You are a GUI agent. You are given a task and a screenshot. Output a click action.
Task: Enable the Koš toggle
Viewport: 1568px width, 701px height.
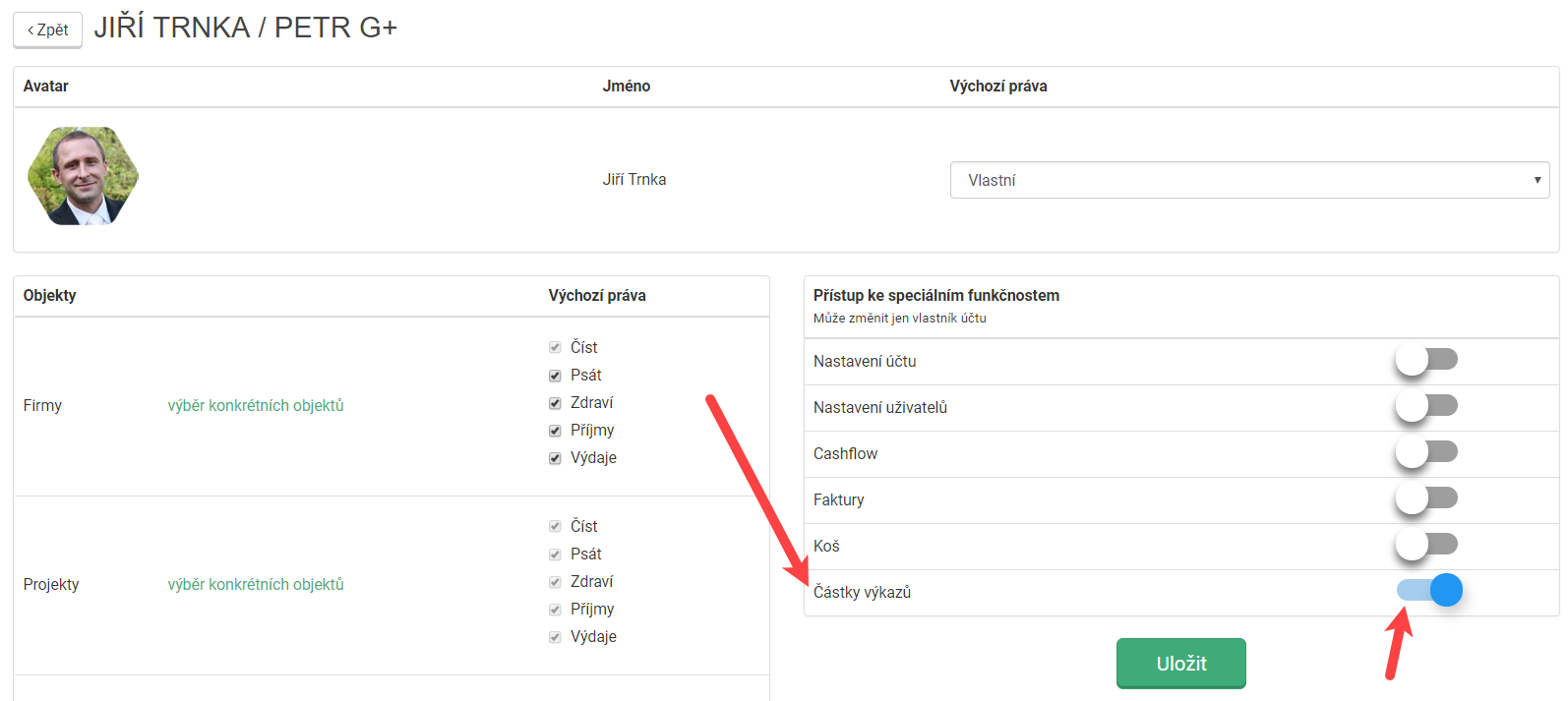1425,545
